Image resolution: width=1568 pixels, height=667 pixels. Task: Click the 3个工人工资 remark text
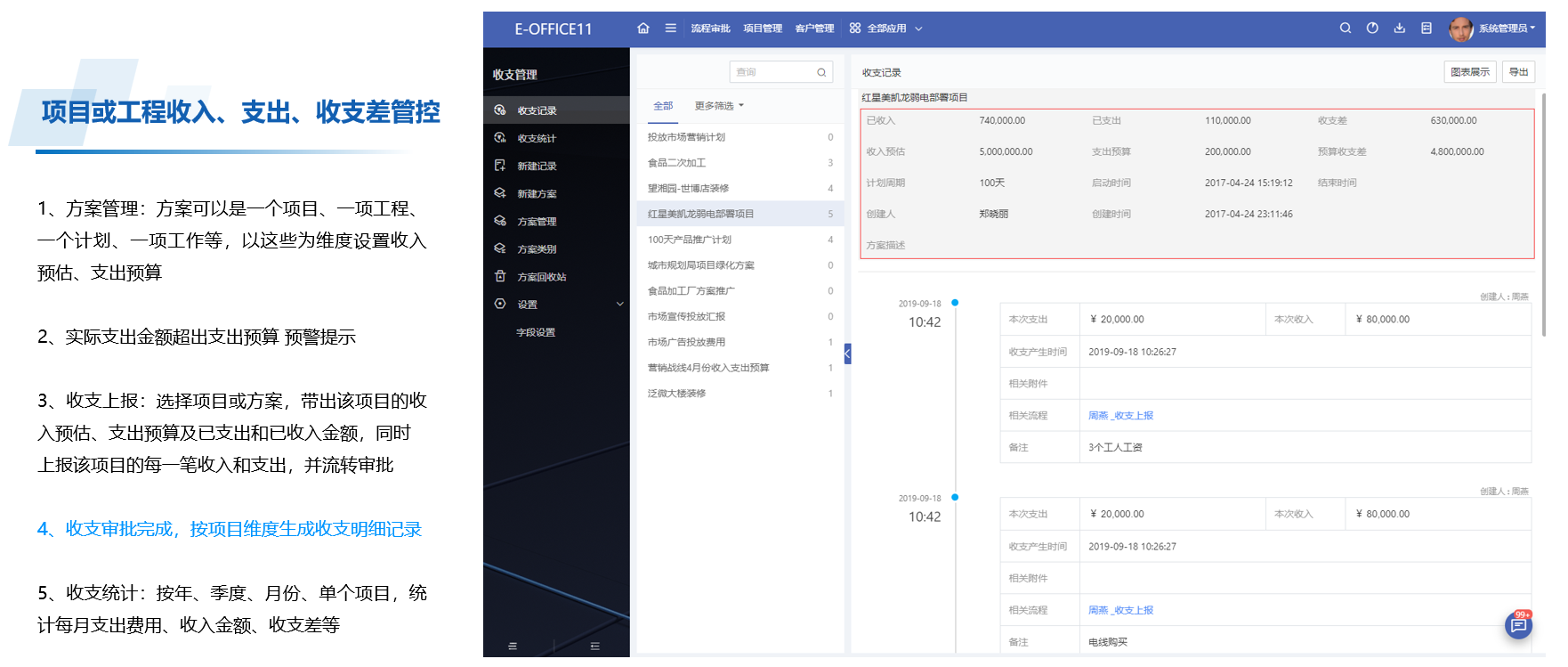1115,448
